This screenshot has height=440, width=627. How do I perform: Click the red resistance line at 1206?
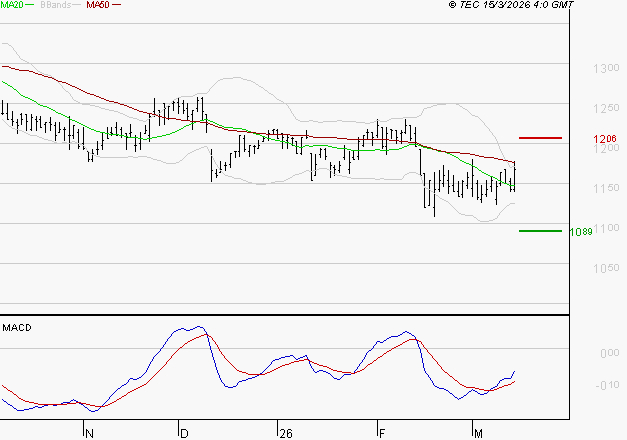pyautogui.click(x=540, y=138)
